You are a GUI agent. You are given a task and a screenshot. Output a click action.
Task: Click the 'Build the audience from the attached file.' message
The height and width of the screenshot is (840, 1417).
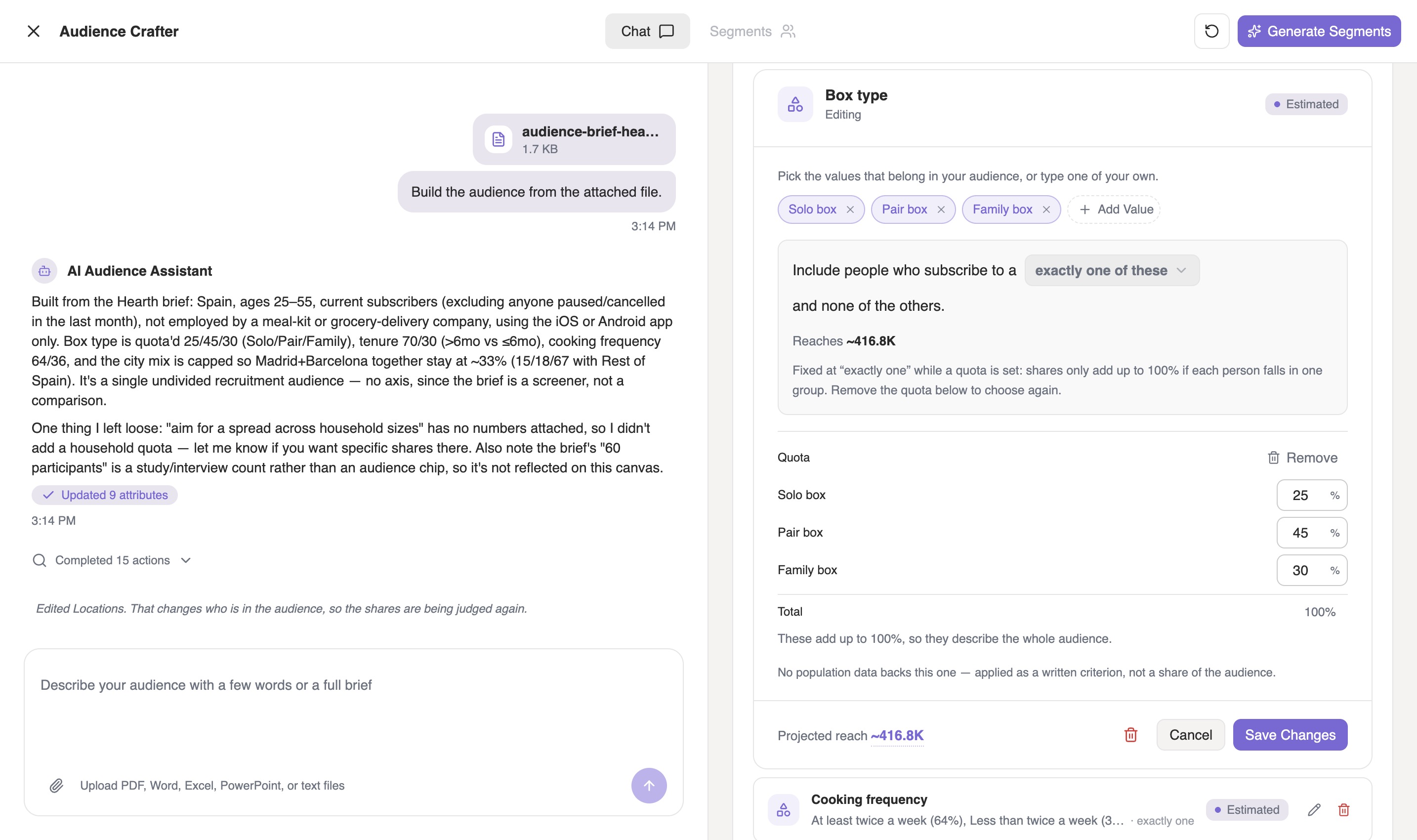tap(536, 192)
